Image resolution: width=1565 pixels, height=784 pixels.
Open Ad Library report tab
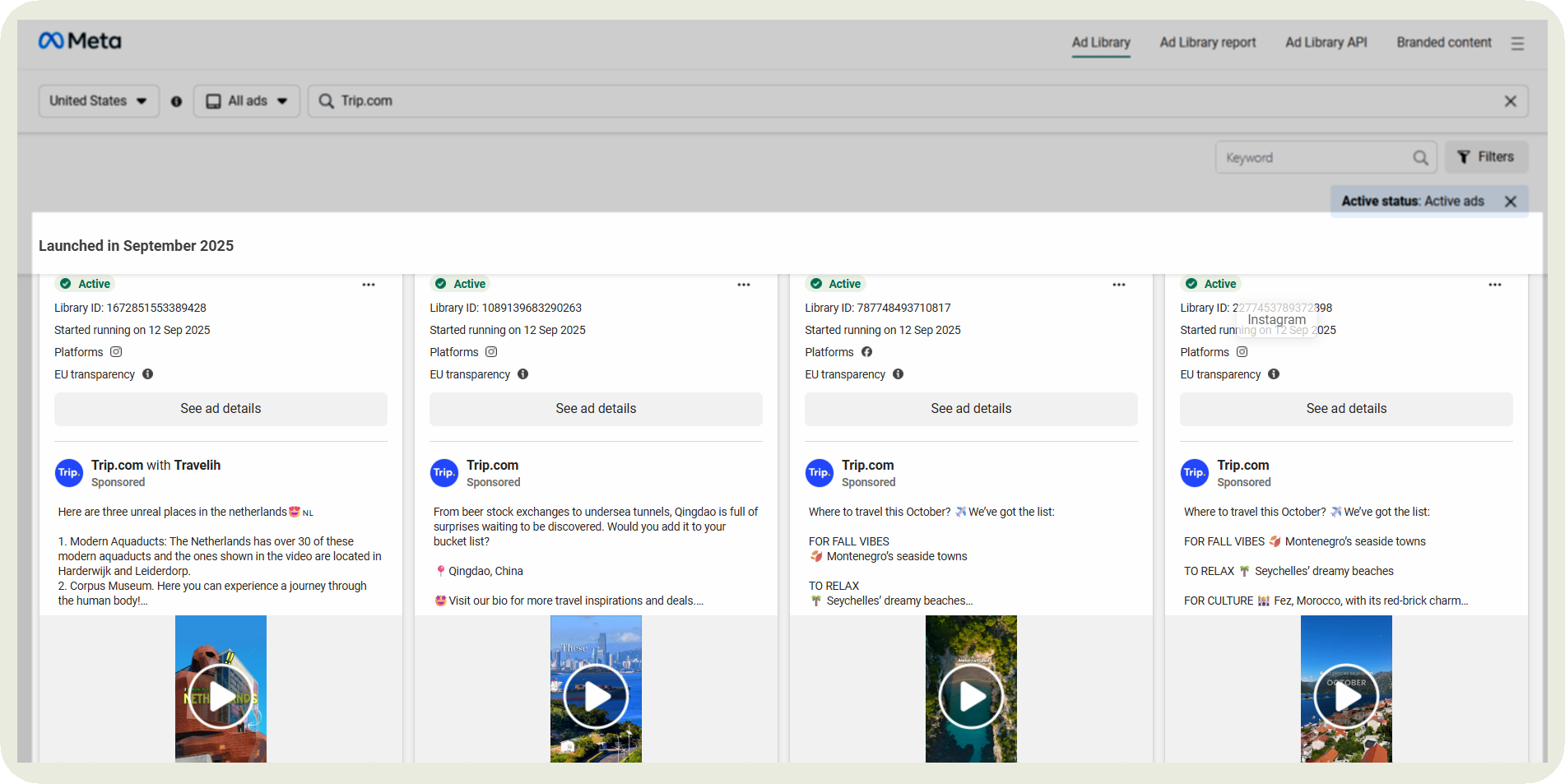click(1208, 43)
